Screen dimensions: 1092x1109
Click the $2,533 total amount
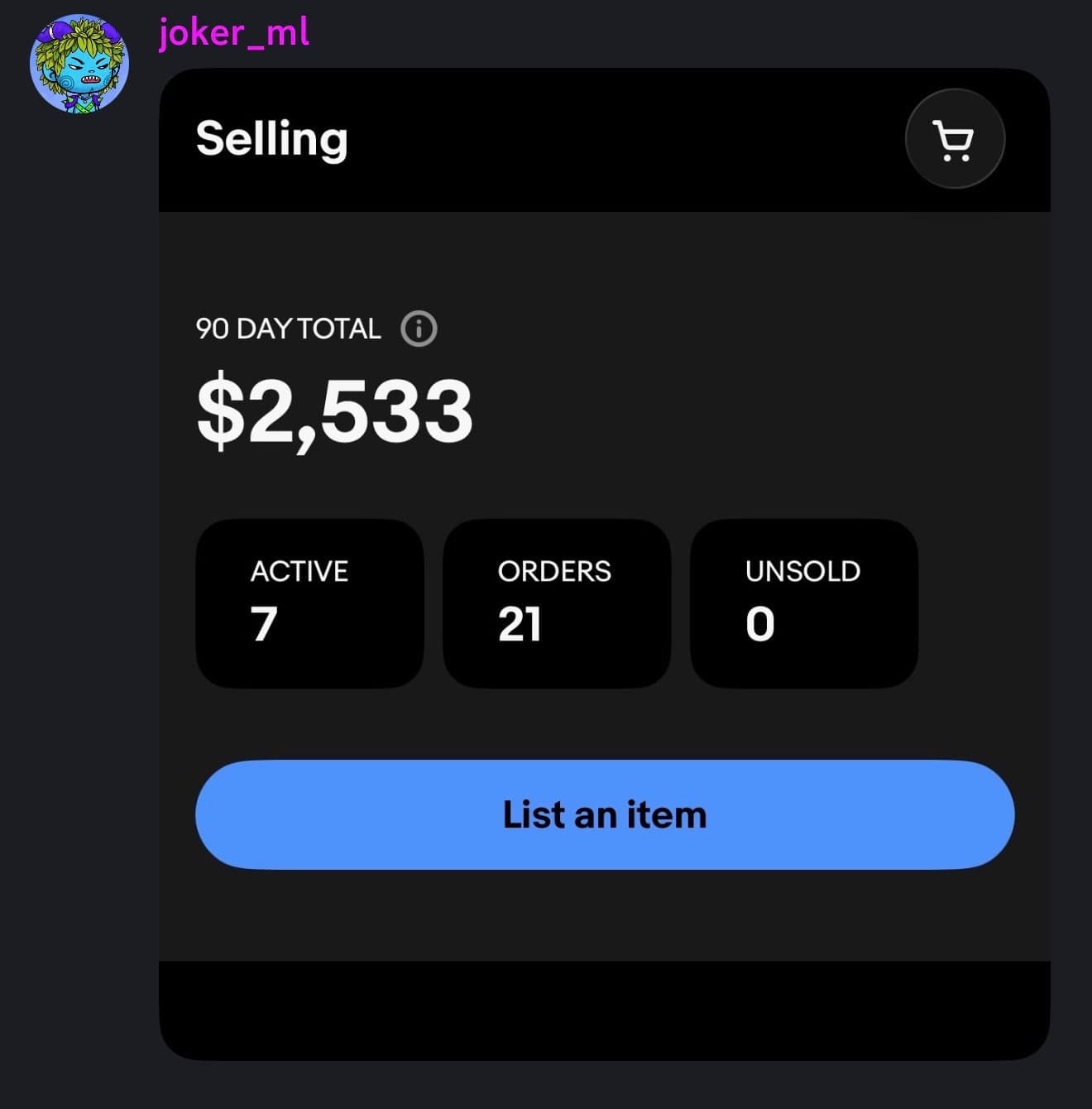click(x=335, y=411)
